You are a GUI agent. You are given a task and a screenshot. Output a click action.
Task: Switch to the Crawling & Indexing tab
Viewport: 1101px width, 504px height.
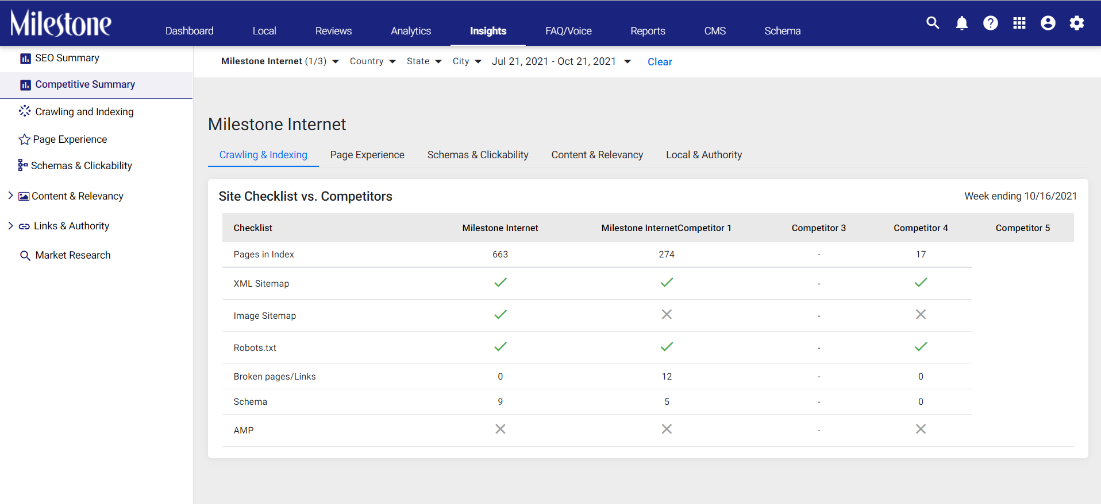click(263, 154)
